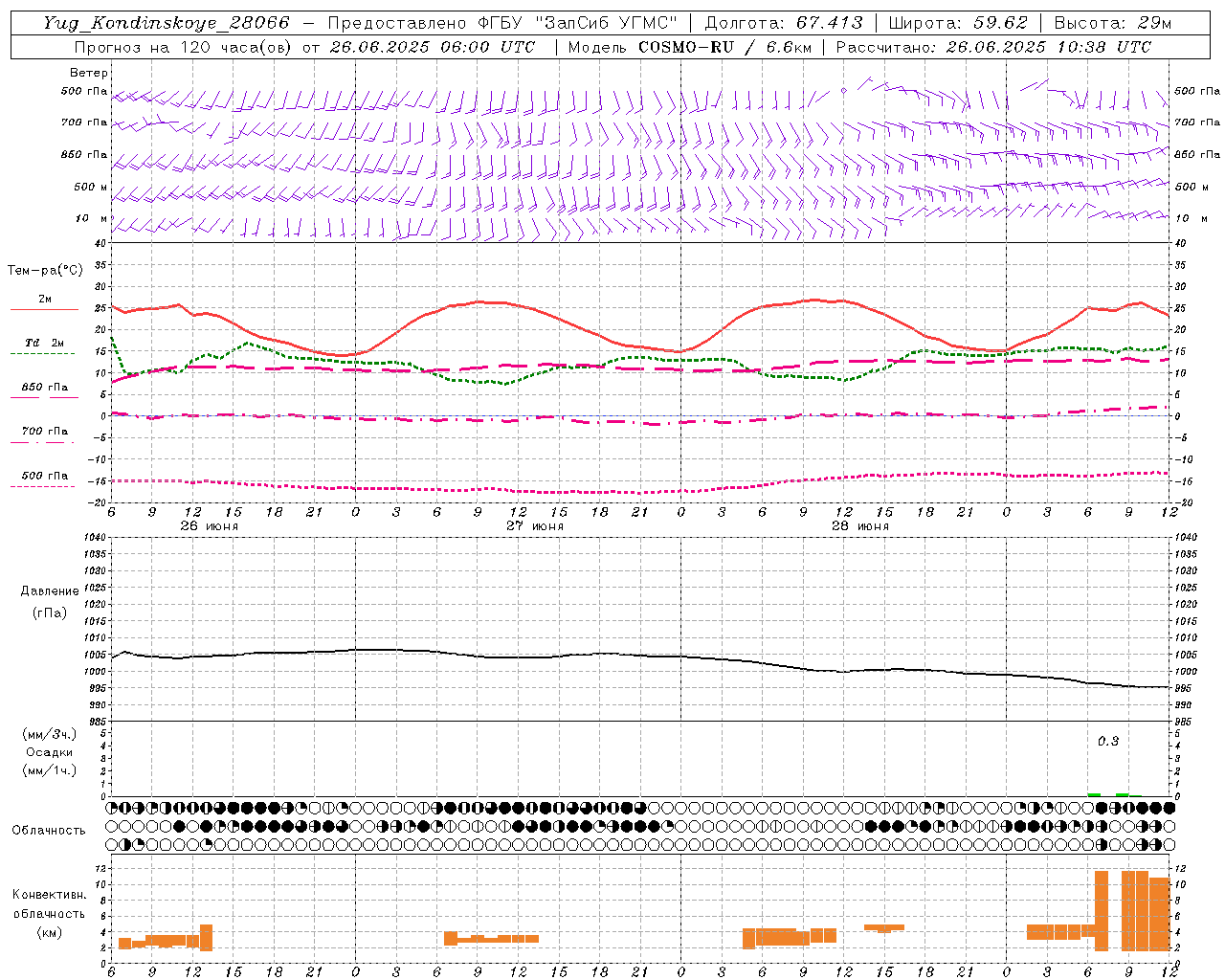The image size is (1225, 980).
Task: Click the "(мм/1ч.)" precipitation unit label
Action: pyautogui.click(x=50, y=770)
